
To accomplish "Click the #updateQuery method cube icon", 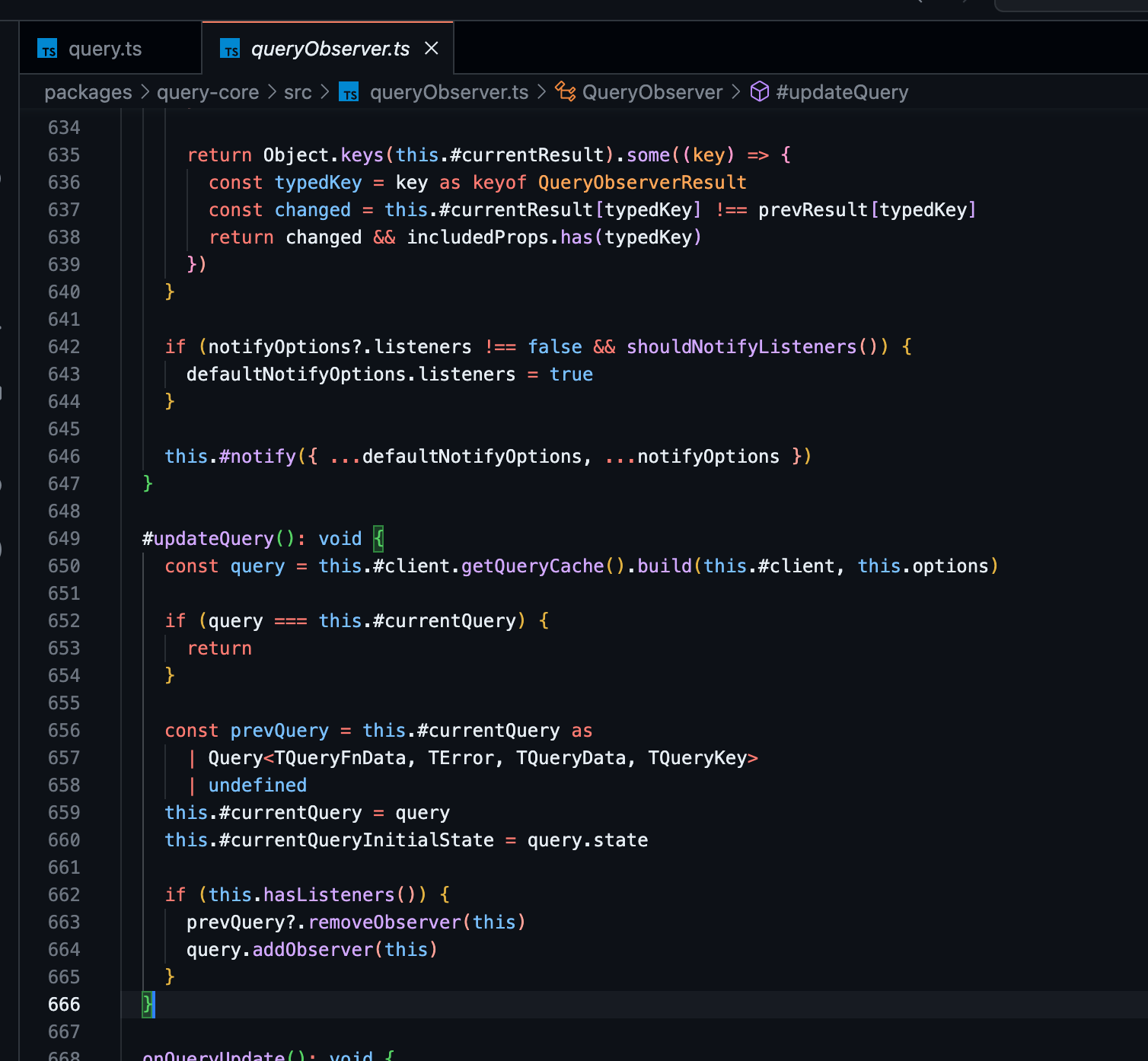I will 759,92.
